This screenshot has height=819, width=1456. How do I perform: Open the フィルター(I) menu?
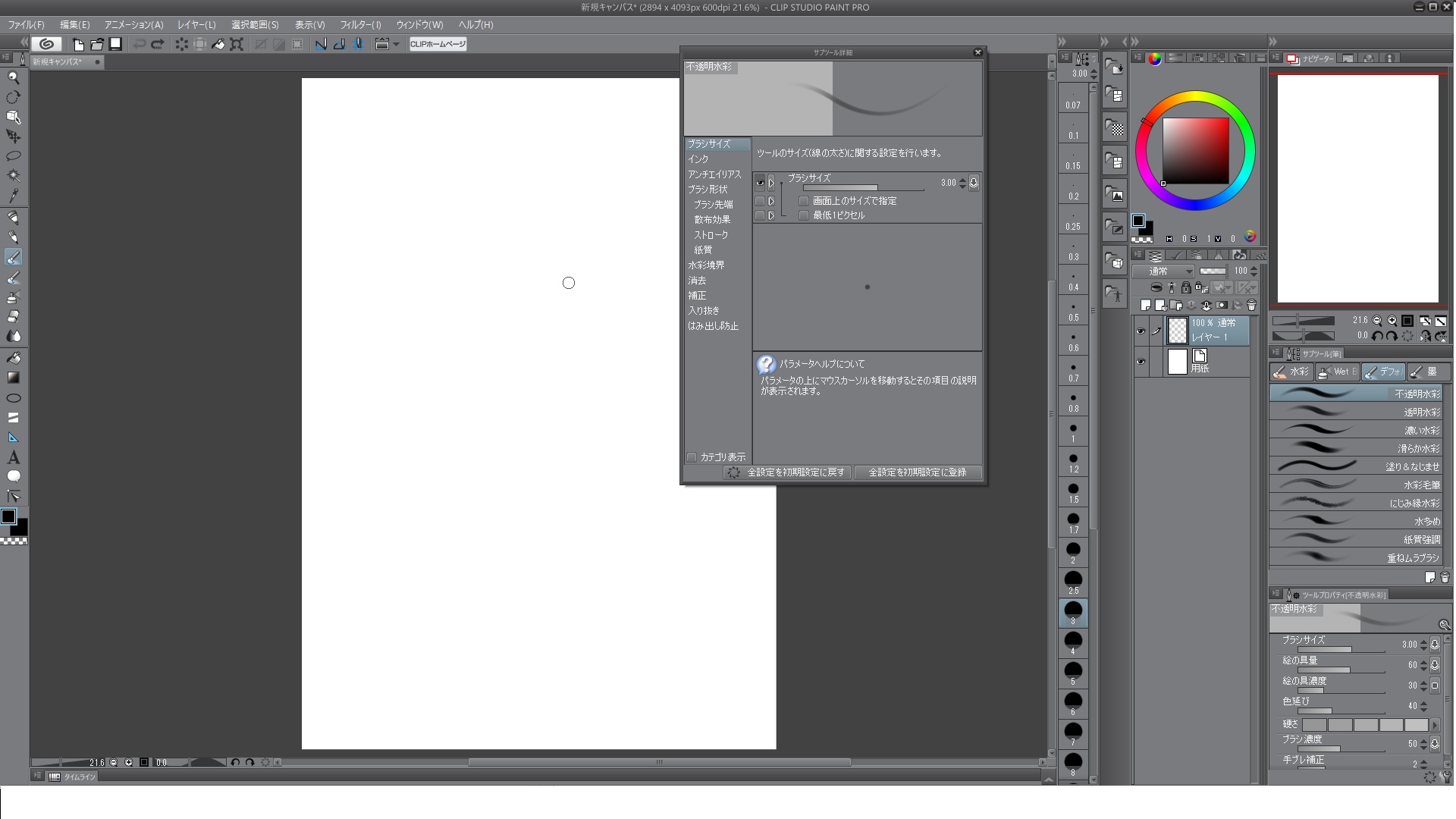click(x=360, y=24)
